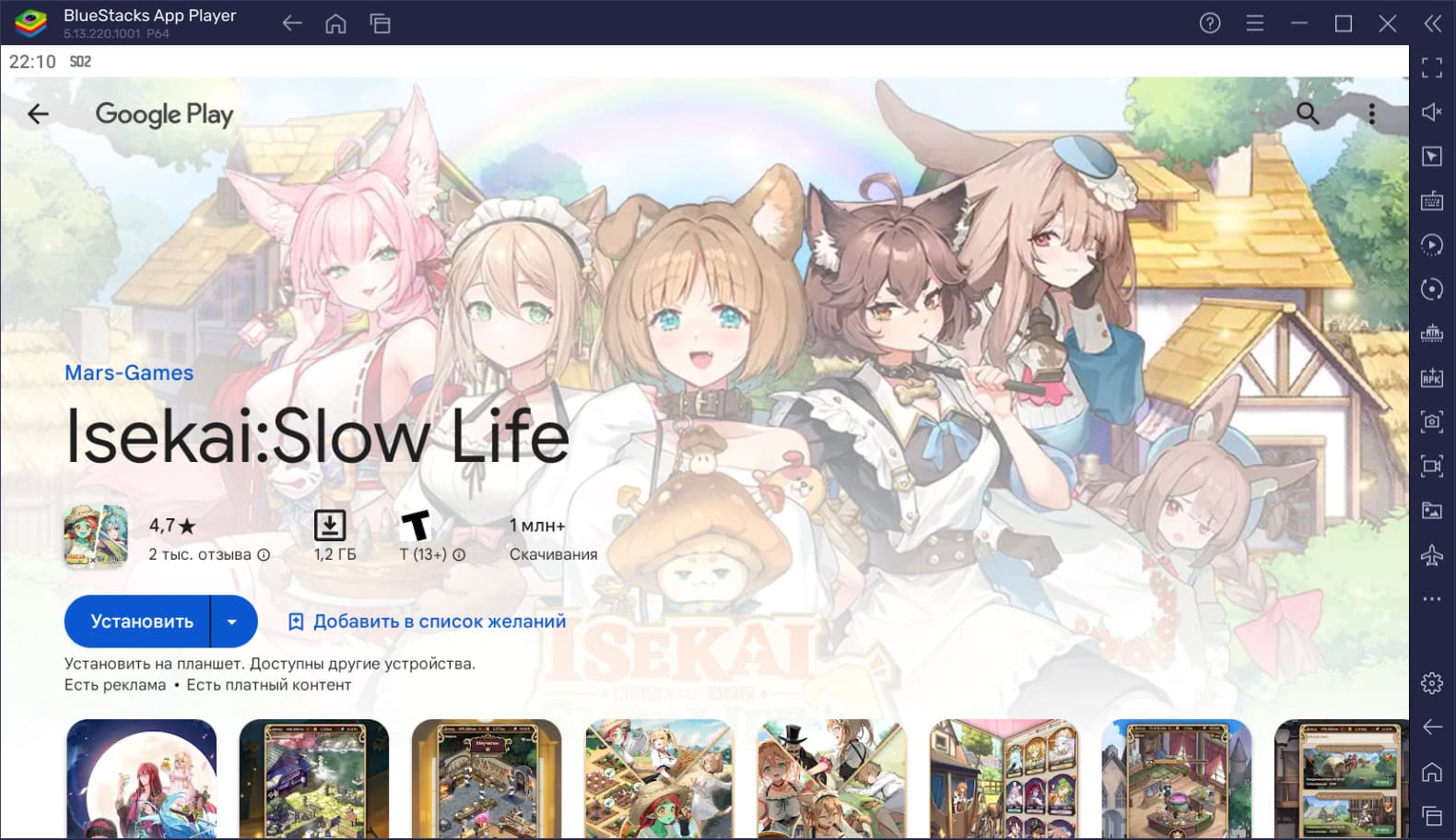The height and width of the screenshot is (840, 1456).
Task: Add the game to the wishlist
Action: coord(427,621)
